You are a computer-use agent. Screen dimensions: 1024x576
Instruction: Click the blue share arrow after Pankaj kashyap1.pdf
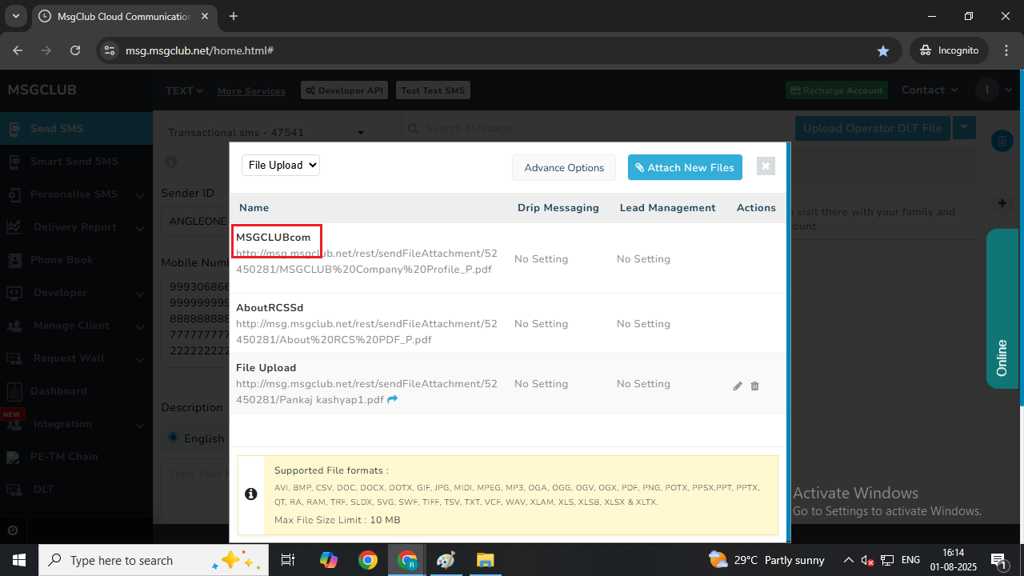pyautogui.click(x=392, y=399)
